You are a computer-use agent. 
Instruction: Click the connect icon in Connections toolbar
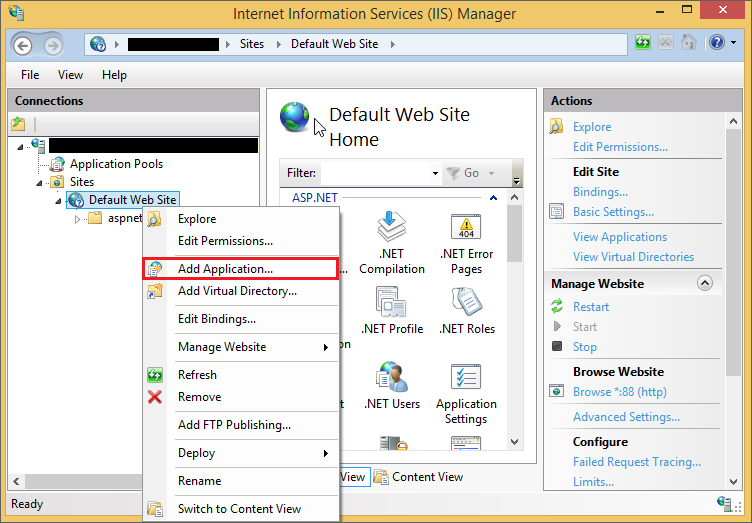coord(18,124)
